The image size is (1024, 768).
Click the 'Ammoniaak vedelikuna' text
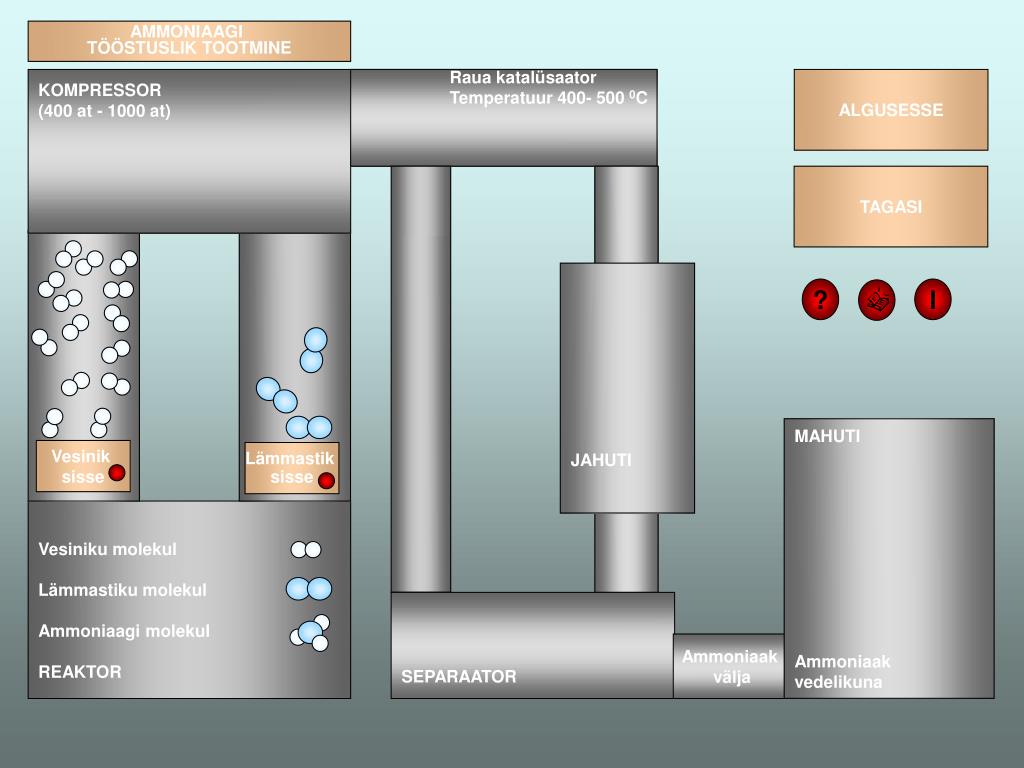pos(842,671)
